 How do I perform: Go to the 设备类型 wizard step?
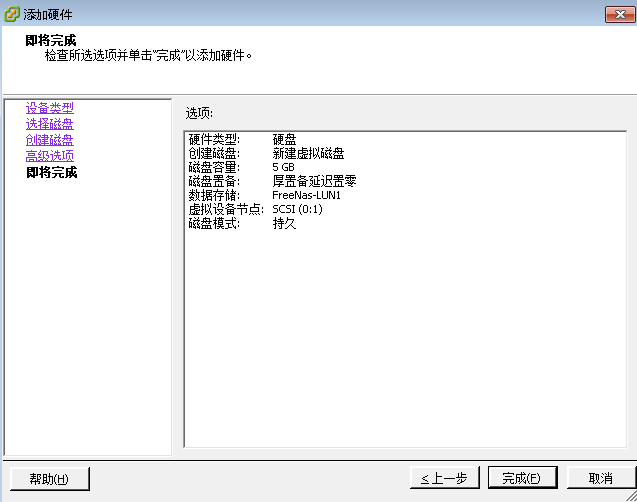coord(50,108)
